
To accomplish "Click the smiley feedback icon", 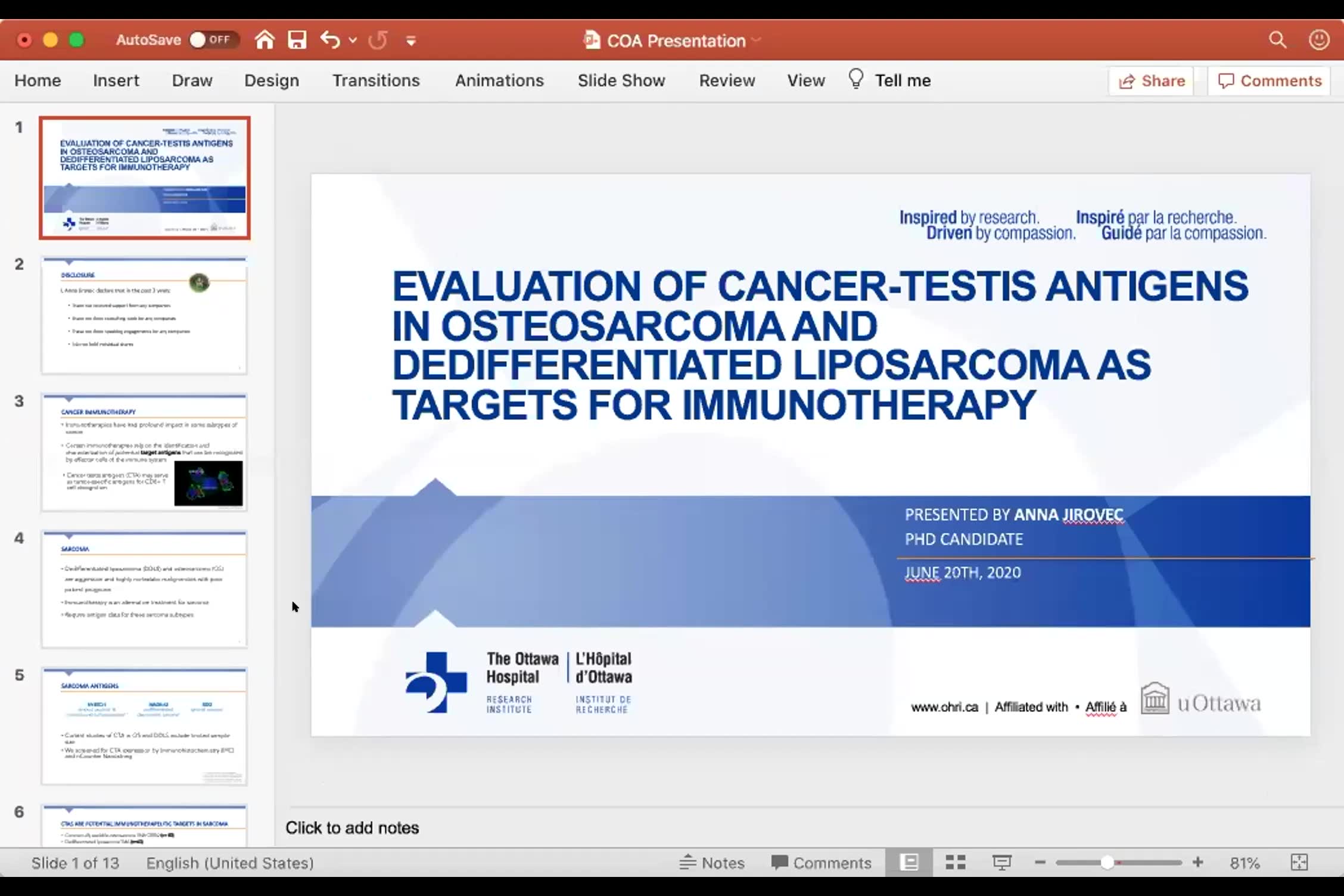I will (1319, 40).
